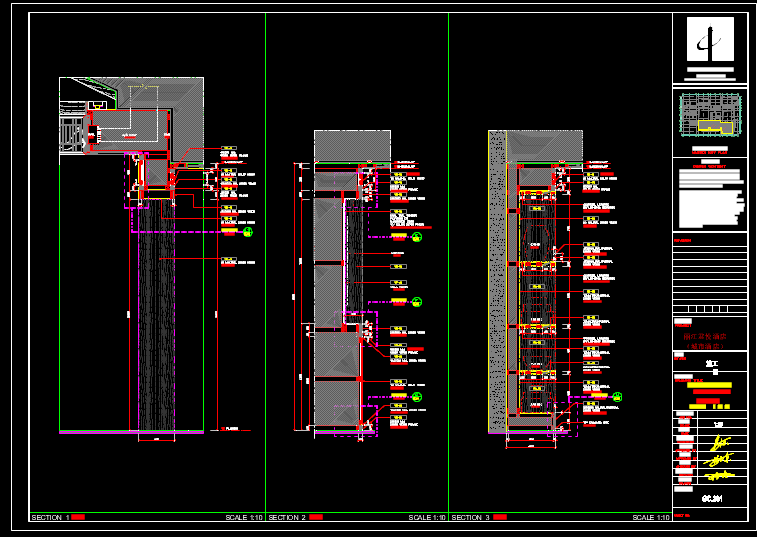The image size is (757, 537).
Task: Click the SECTION 2 title label
Action: click(x=287, y=517)
